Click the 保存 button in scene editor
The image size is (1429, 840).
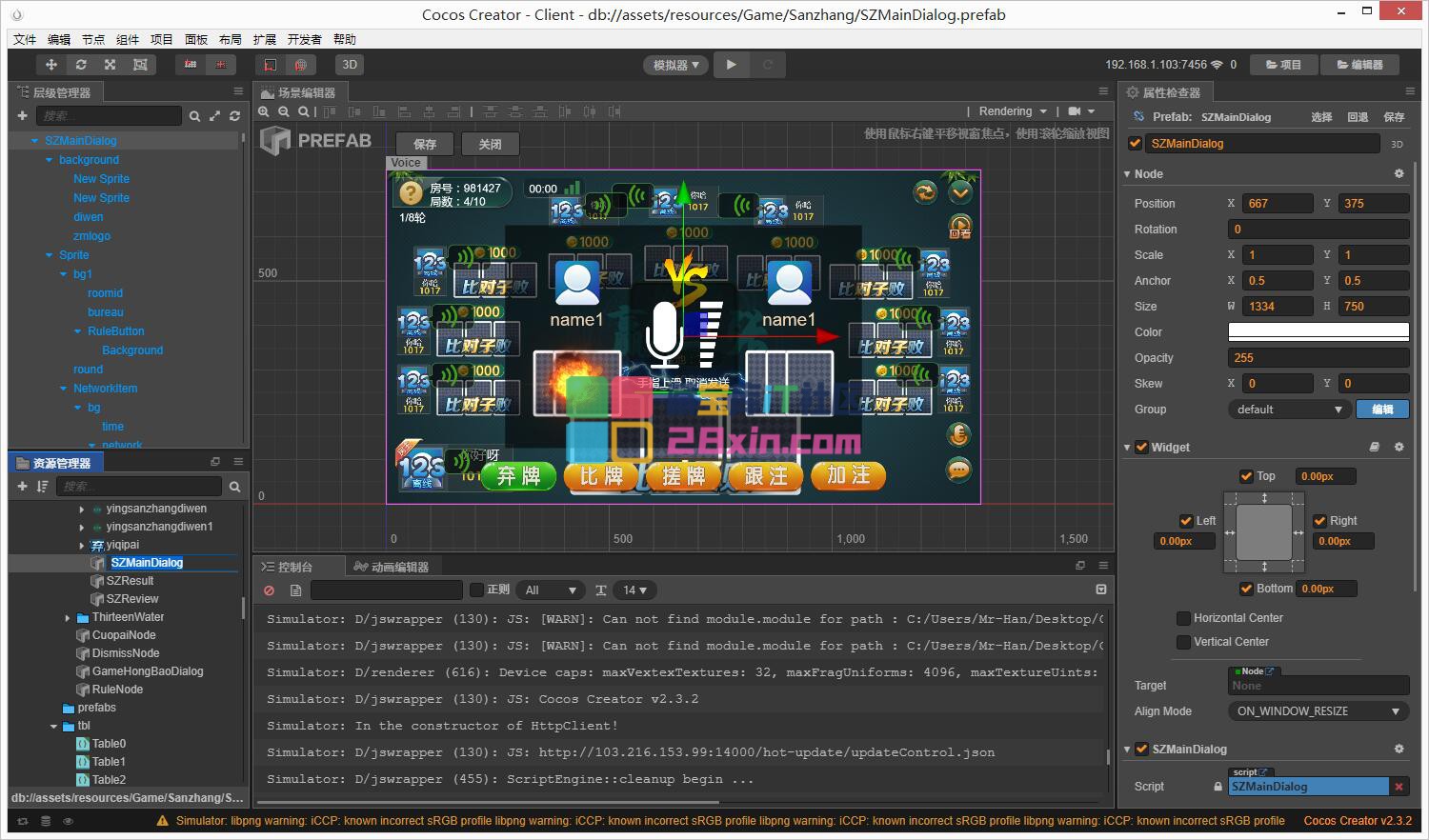[x=425, y=145]
